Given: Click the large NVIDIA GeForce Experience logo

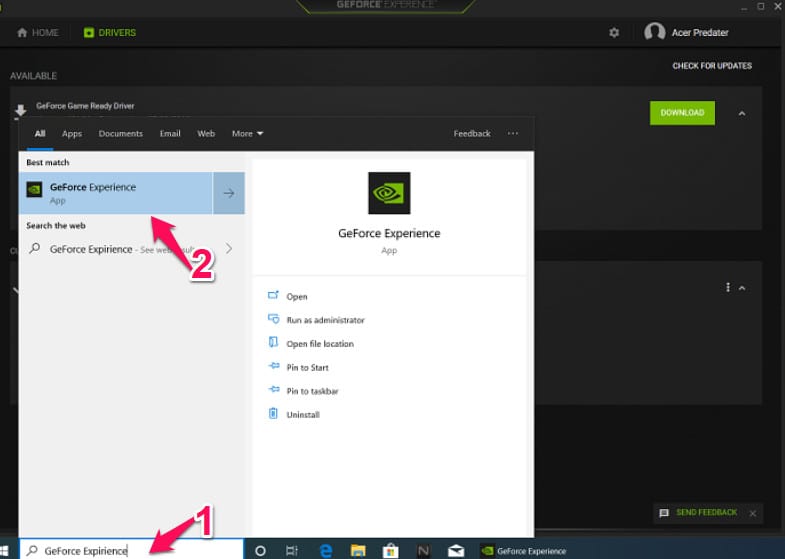Looking at the screenshot, I should click(389, 193).
